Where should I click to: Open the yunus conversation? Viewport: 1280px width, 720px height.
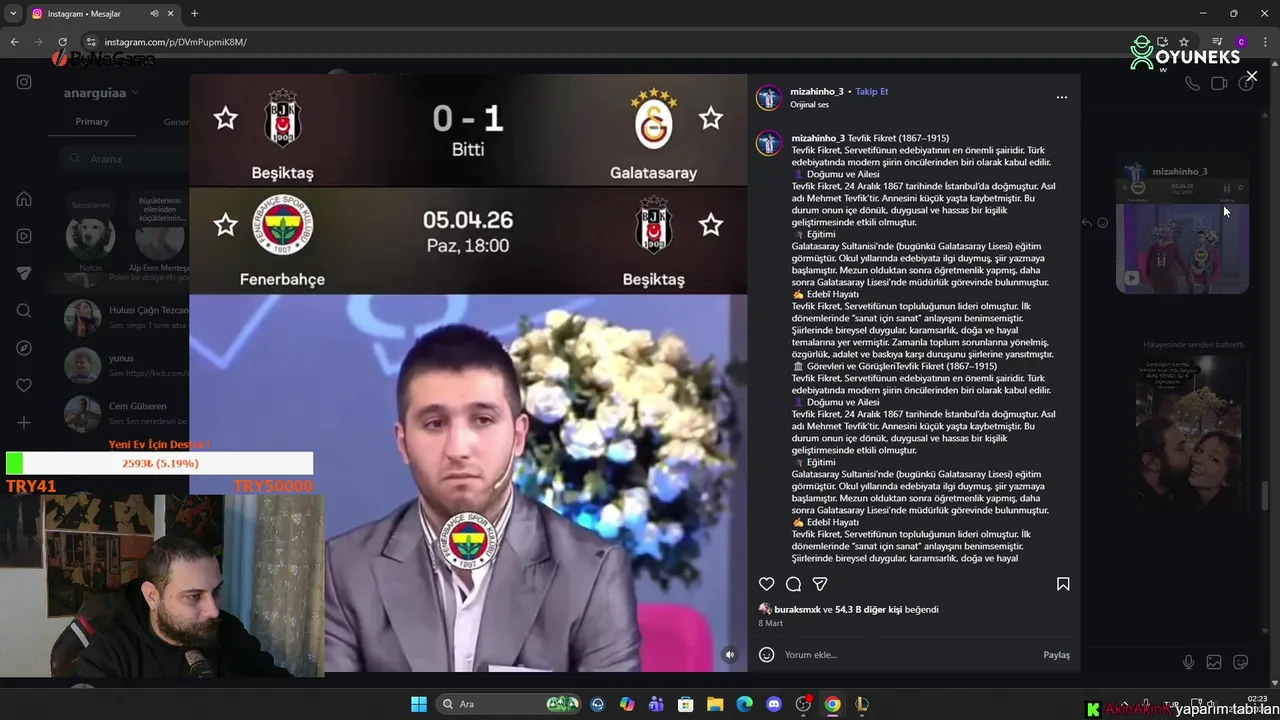tap(125, 365)
